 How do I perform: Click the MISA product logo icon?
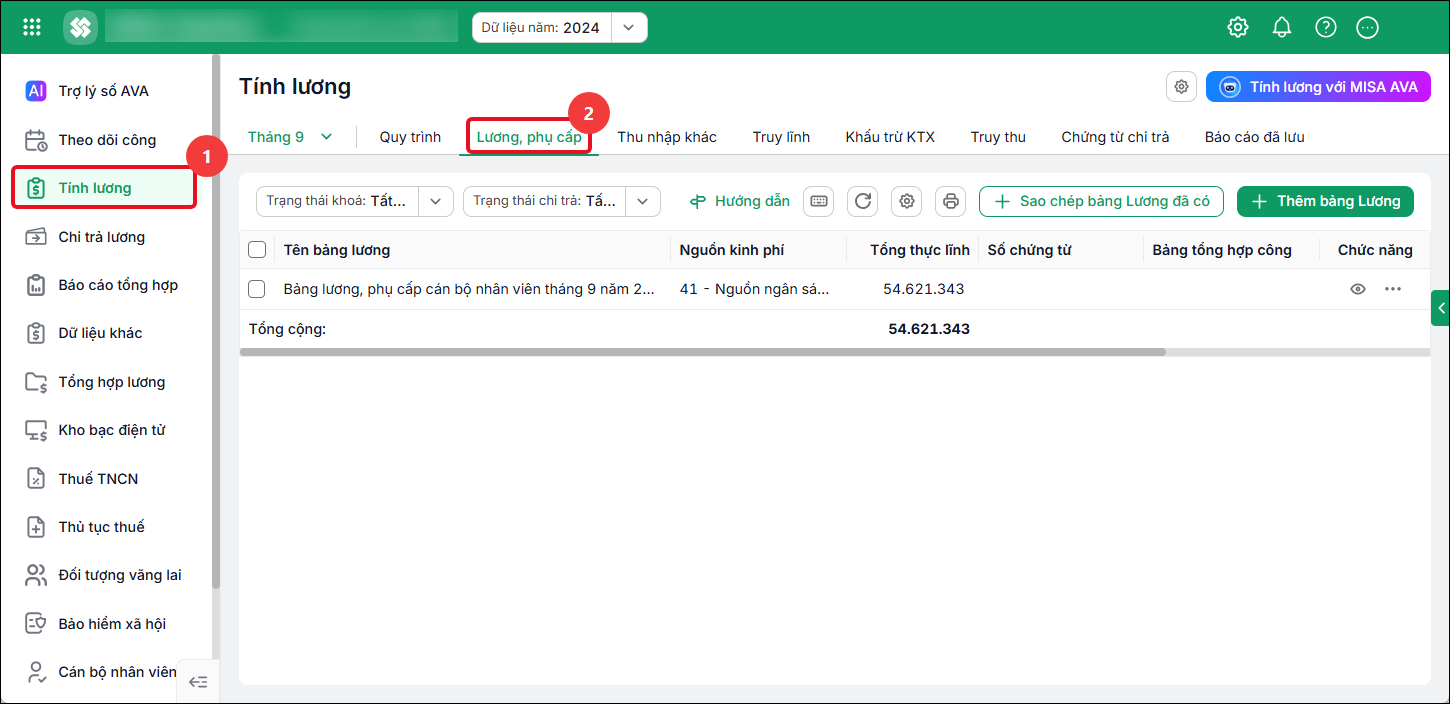[80, 27]
